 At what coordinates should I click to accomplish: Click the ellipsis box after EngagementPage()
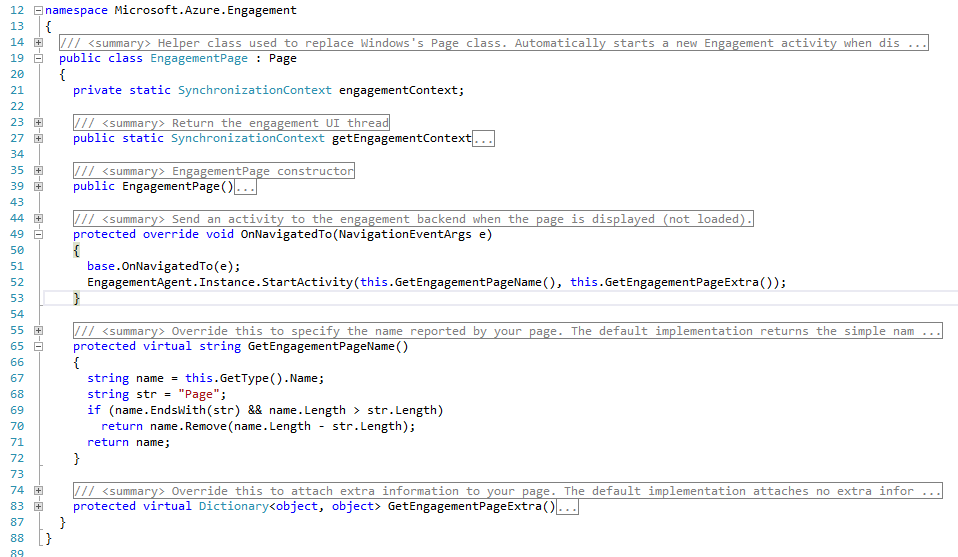[245, 187]
